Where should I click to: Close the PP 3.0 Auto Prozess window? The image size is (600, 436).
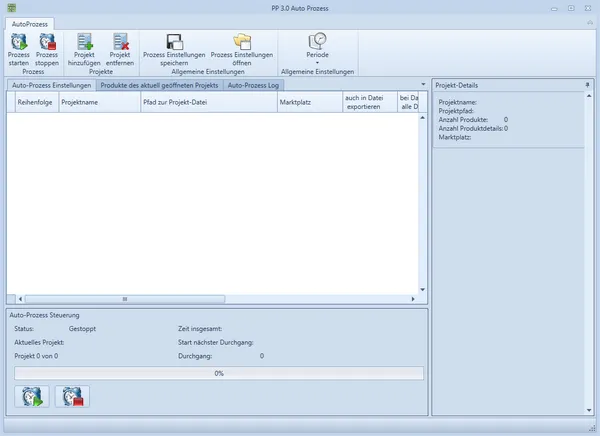(x=588, y=8)
